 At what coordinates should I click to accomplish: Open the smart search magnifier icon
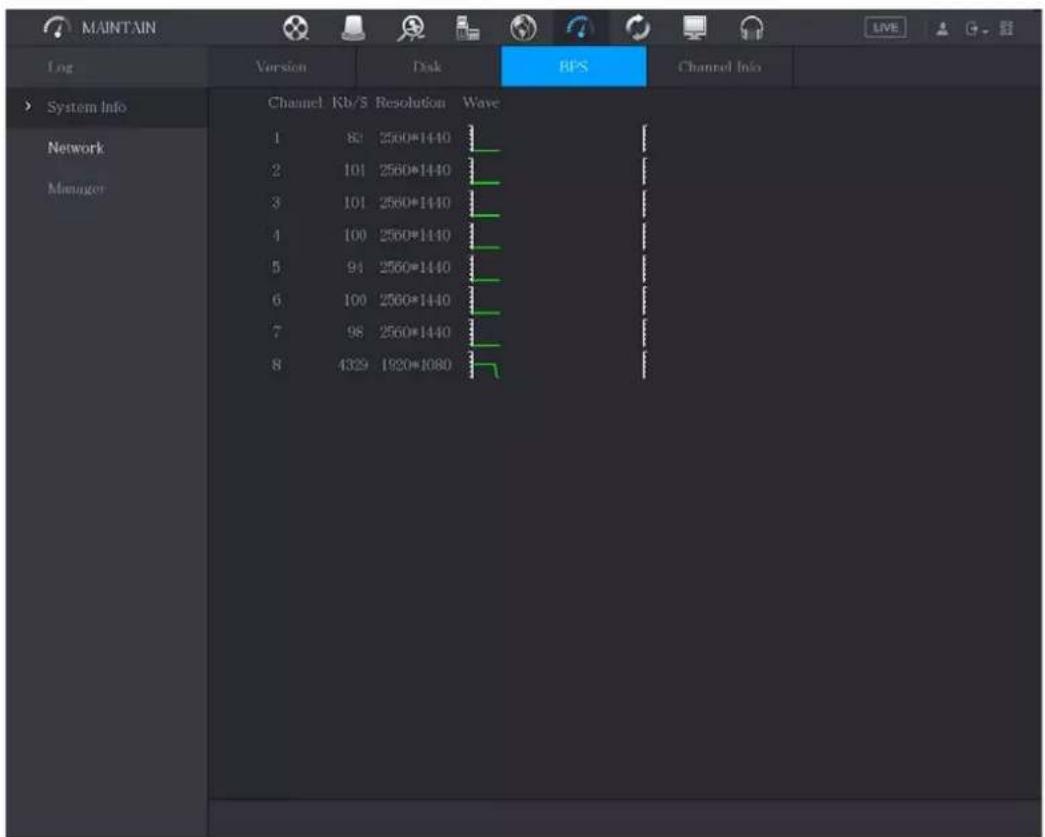(411, 29)
